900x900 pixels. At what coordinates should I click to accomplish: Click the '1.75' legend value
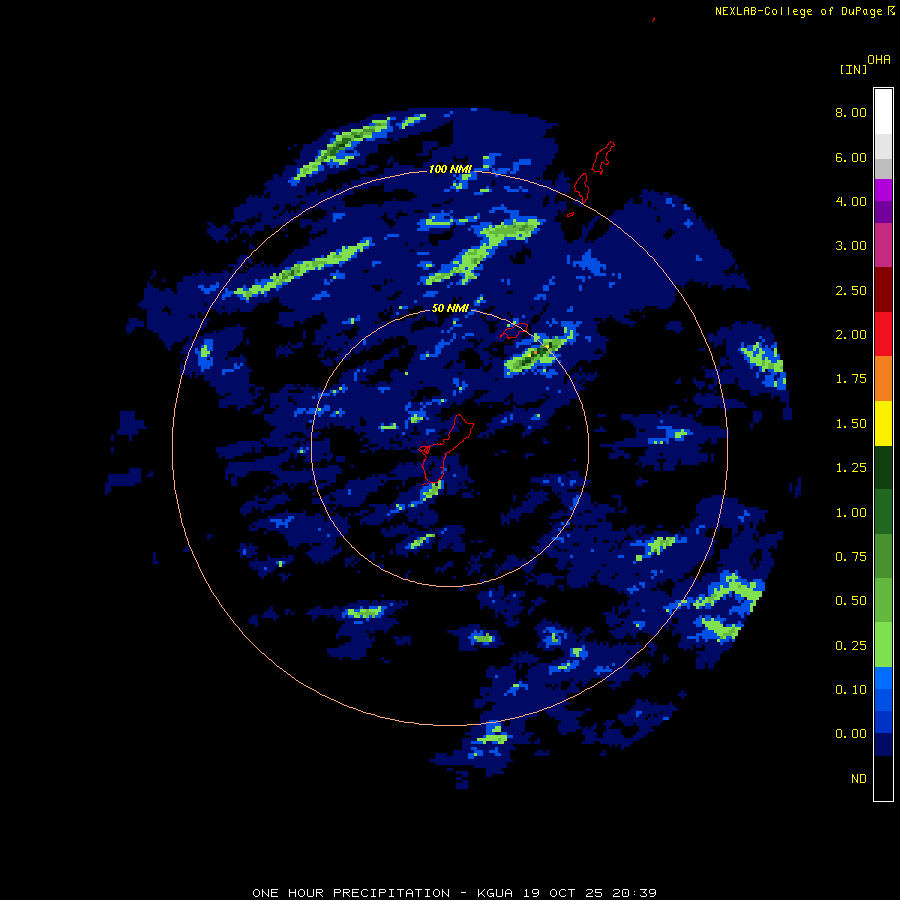pos(851,379)
